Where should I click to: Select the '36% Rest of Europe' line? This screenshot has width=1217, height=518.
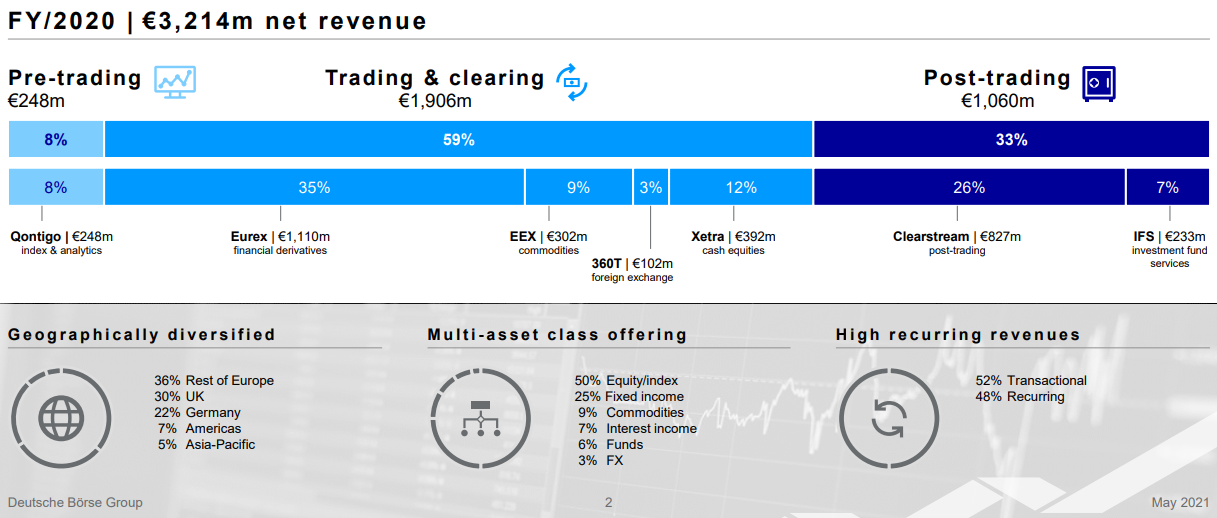pyautogui.click(x=214, y=381)
